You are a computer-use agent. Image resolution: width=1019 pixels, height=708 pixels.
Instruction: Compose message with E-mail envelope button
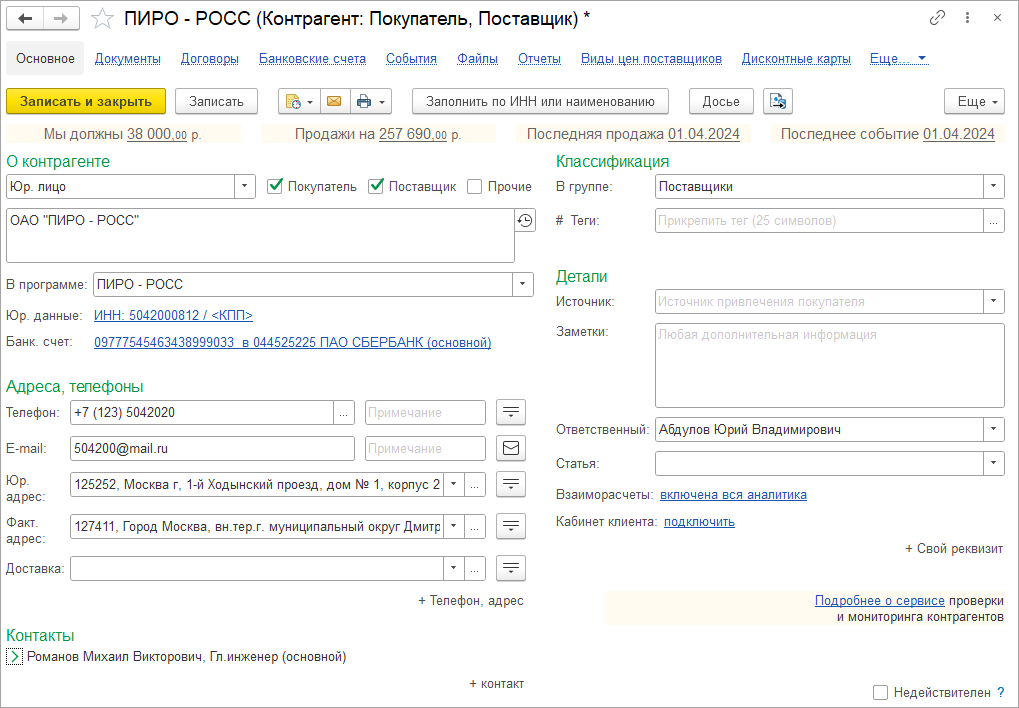511,448
